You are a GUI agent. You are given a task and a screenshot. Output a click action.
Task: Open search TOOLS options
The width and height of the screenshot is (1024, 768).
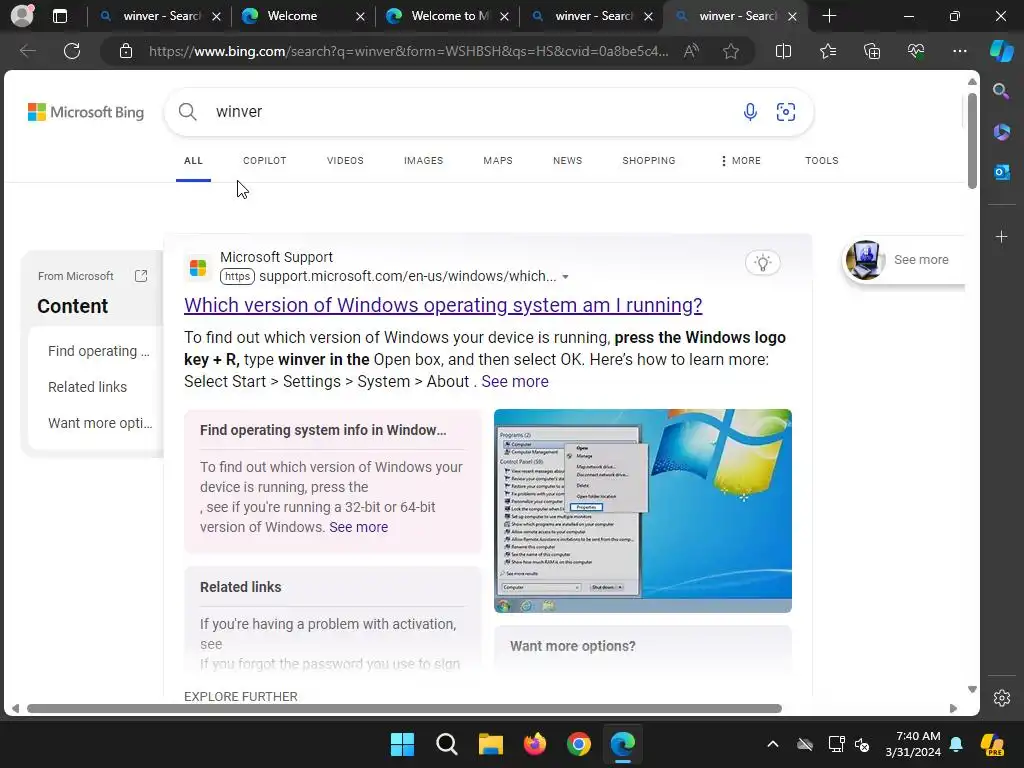pyautogui.click(x=822, y=161)
